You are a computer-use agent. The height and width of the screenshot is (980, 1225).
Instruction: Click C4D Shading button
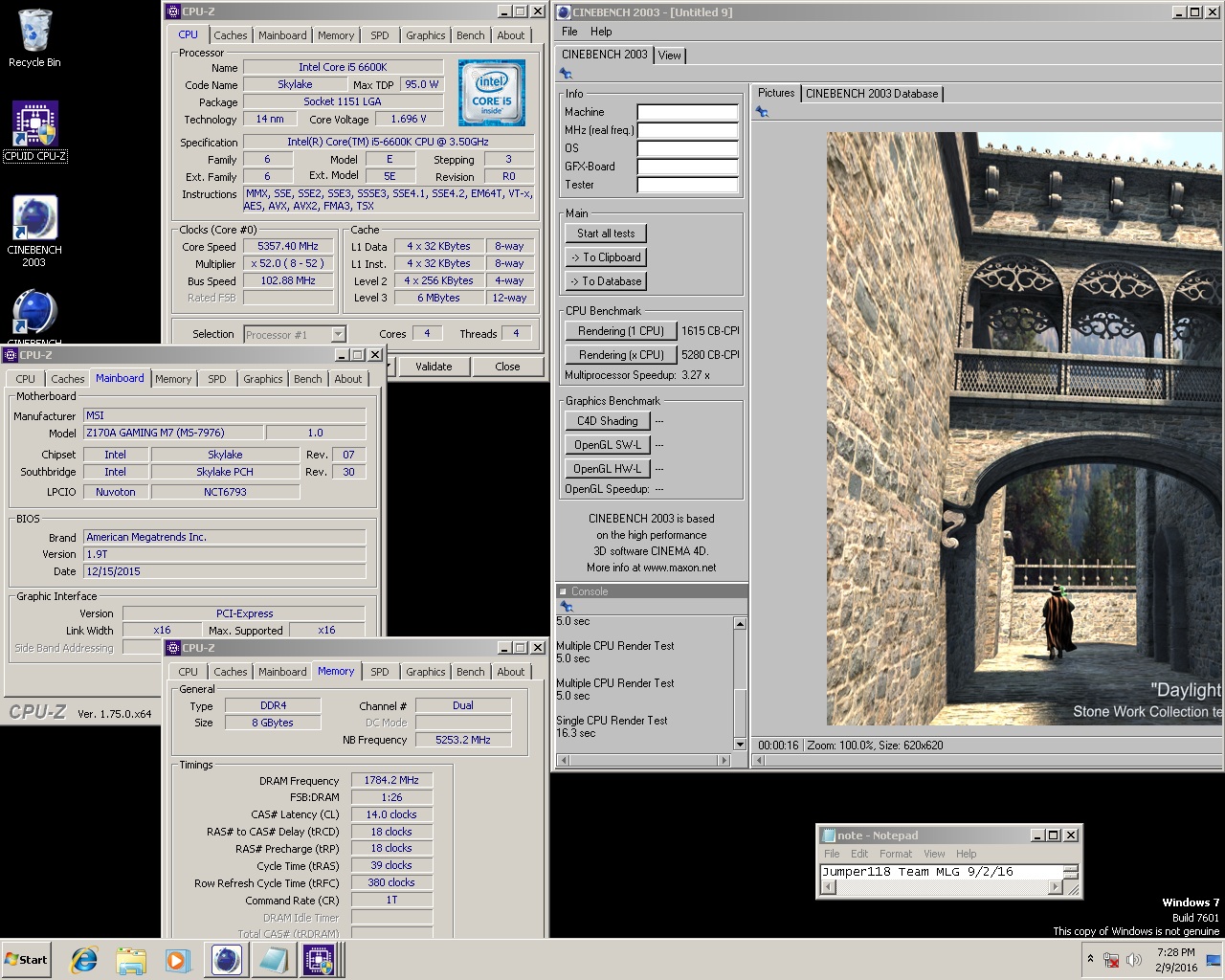607,421
